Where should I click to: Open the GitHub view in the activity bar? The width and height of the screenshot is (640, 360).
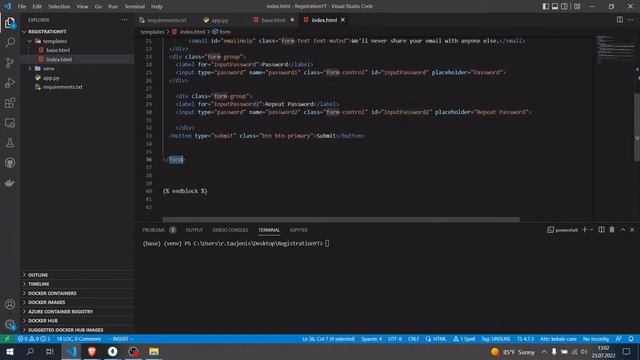(x=10, y=162)
